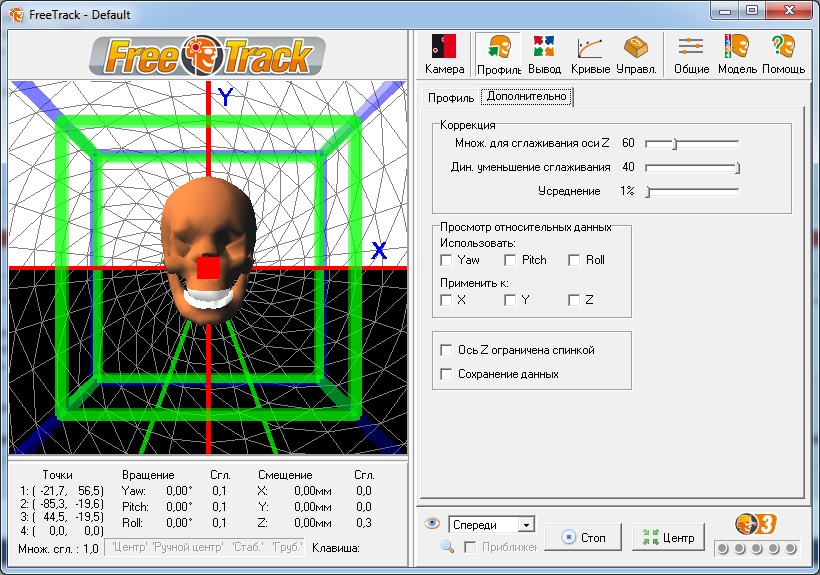Click the Yaw rotation value 0,00°
Image resolution: width=820 pixels, height=575 pixels.
(179, 491)
